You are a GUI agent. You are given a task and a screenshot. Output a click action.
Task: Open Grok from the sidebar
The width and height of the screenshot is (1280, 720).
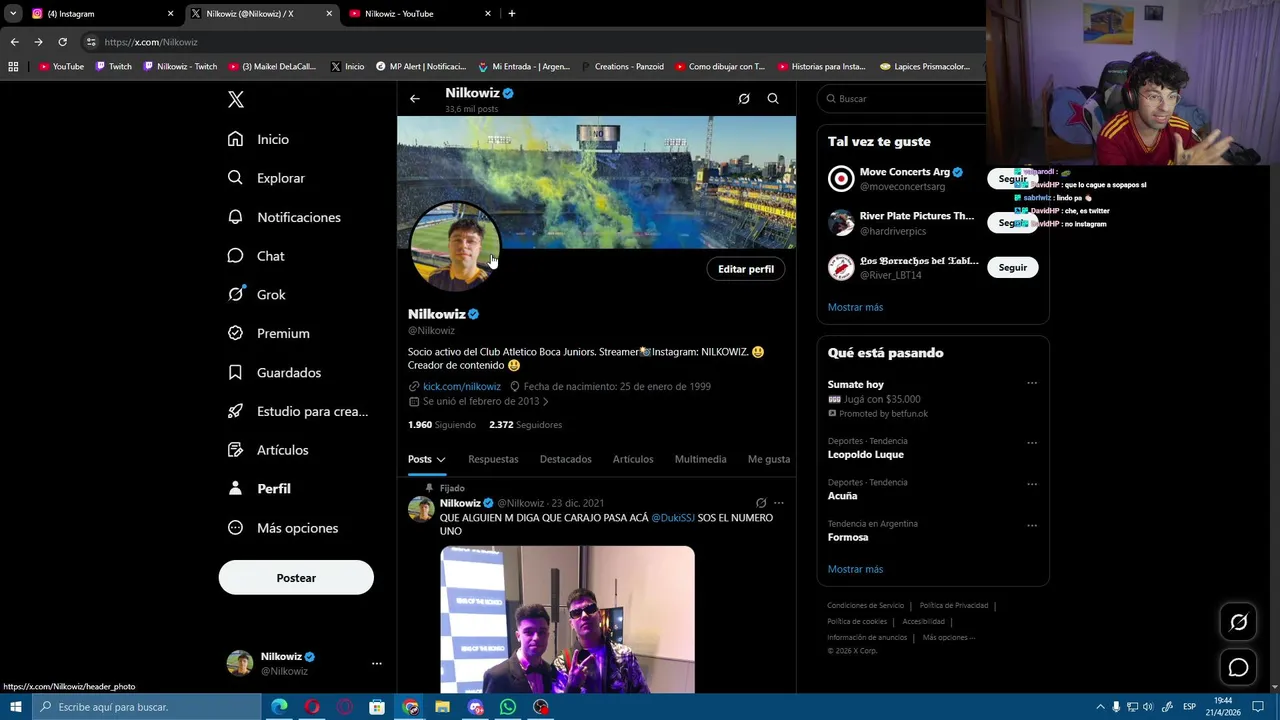tap(257, 295)
